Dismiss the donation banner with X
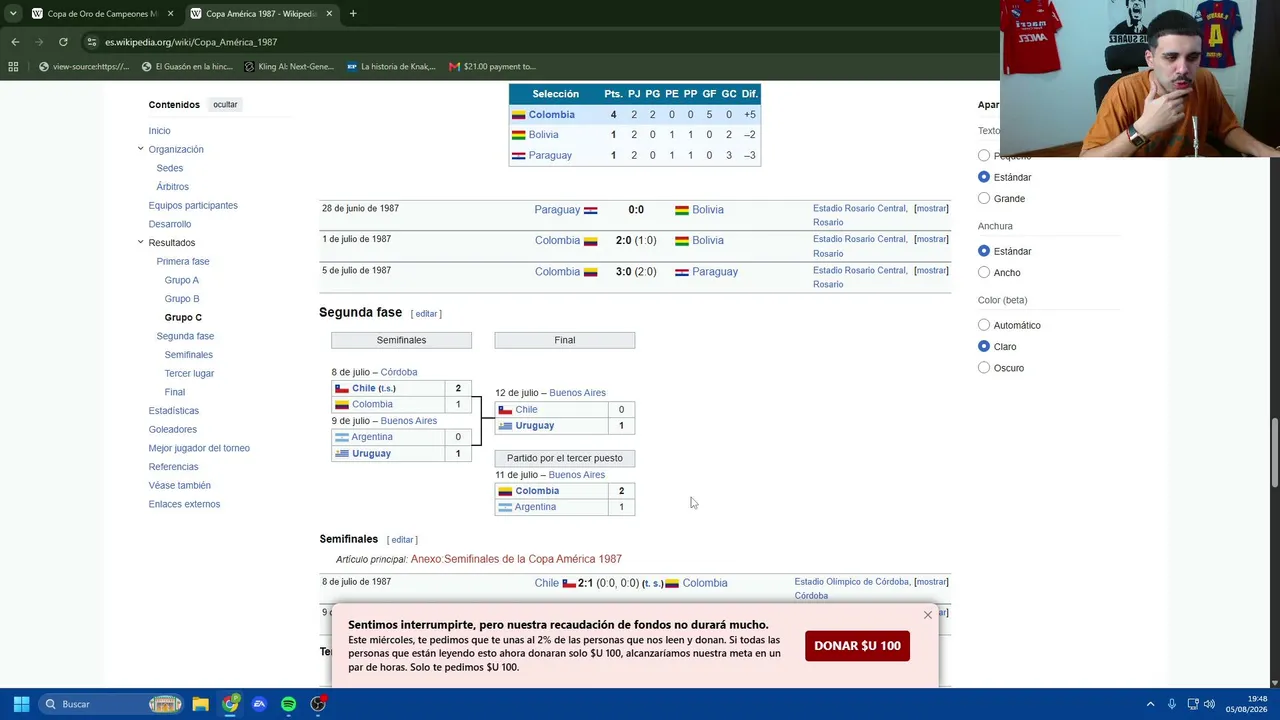The height and width of the screenshot is (720, 1280). pyautogui.click(x=928, y=615)
